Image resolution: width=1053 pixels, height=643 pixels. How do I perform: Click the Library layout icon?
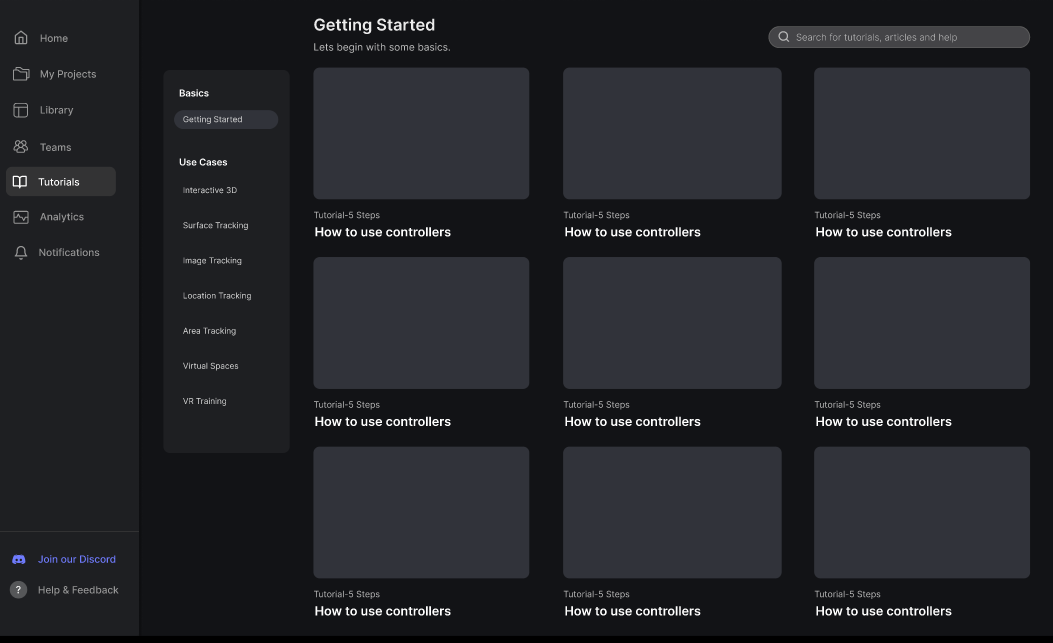(x=21, y=110)
